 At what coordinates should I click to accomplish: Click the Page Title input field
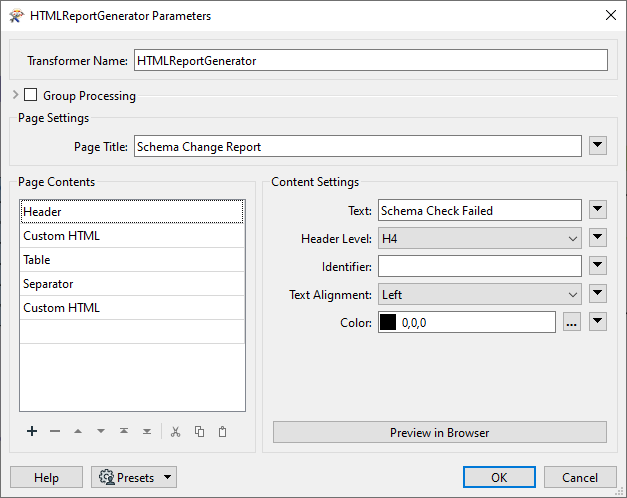click(357, 146)
